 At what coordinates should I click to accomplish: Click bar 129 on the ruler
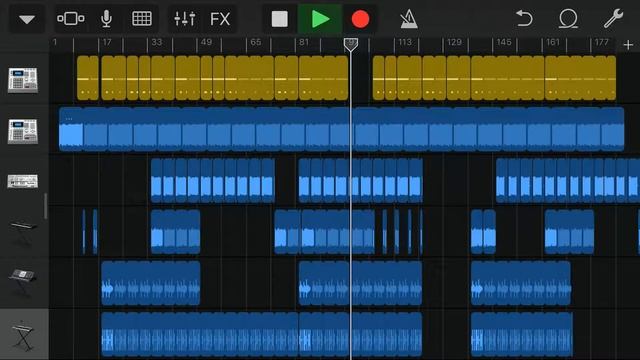click(x=454, y=42)
